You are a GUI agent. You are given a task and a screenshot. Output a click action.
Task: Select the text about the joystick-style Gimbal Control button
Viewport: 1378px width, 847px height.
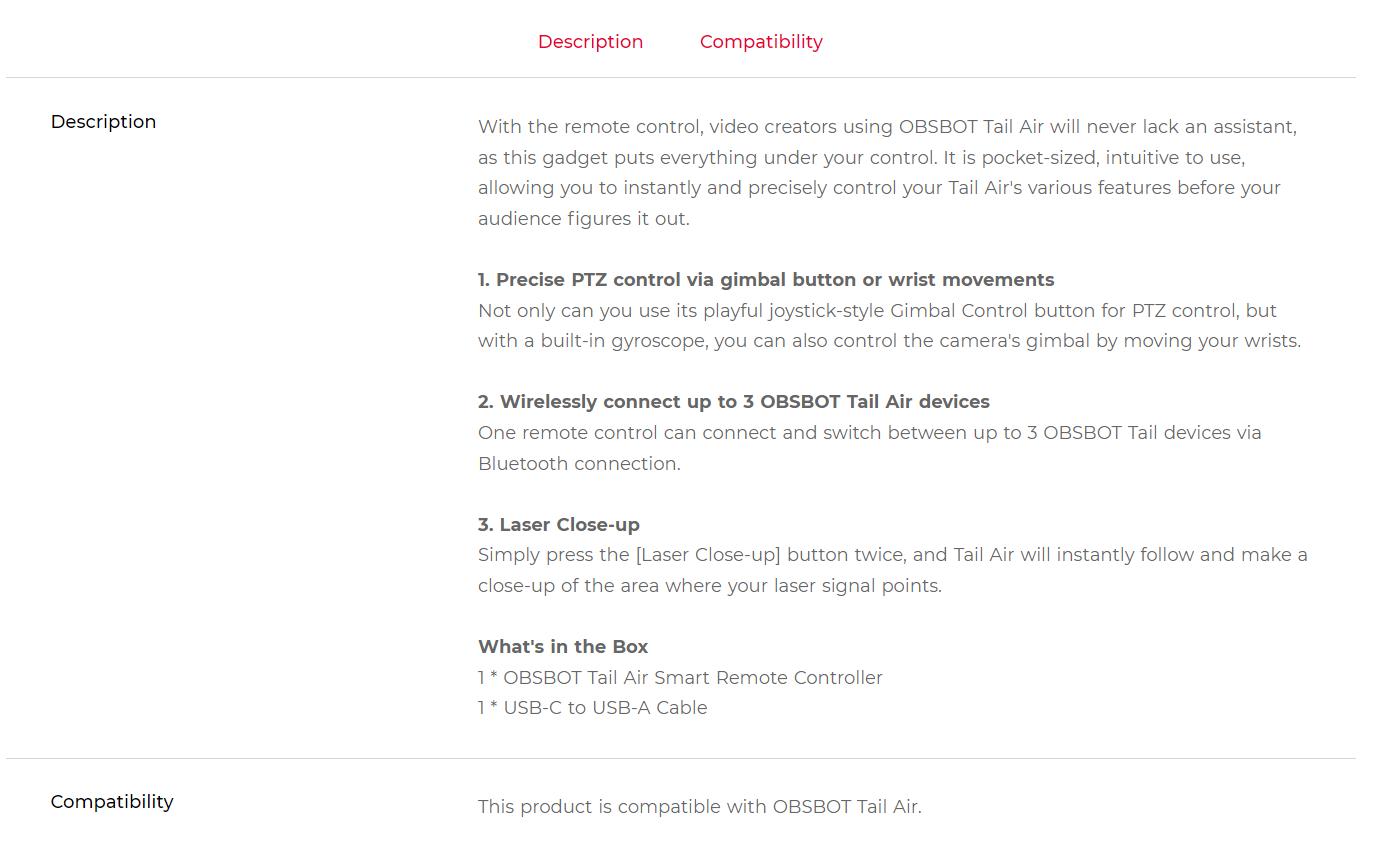coord(876,310)
